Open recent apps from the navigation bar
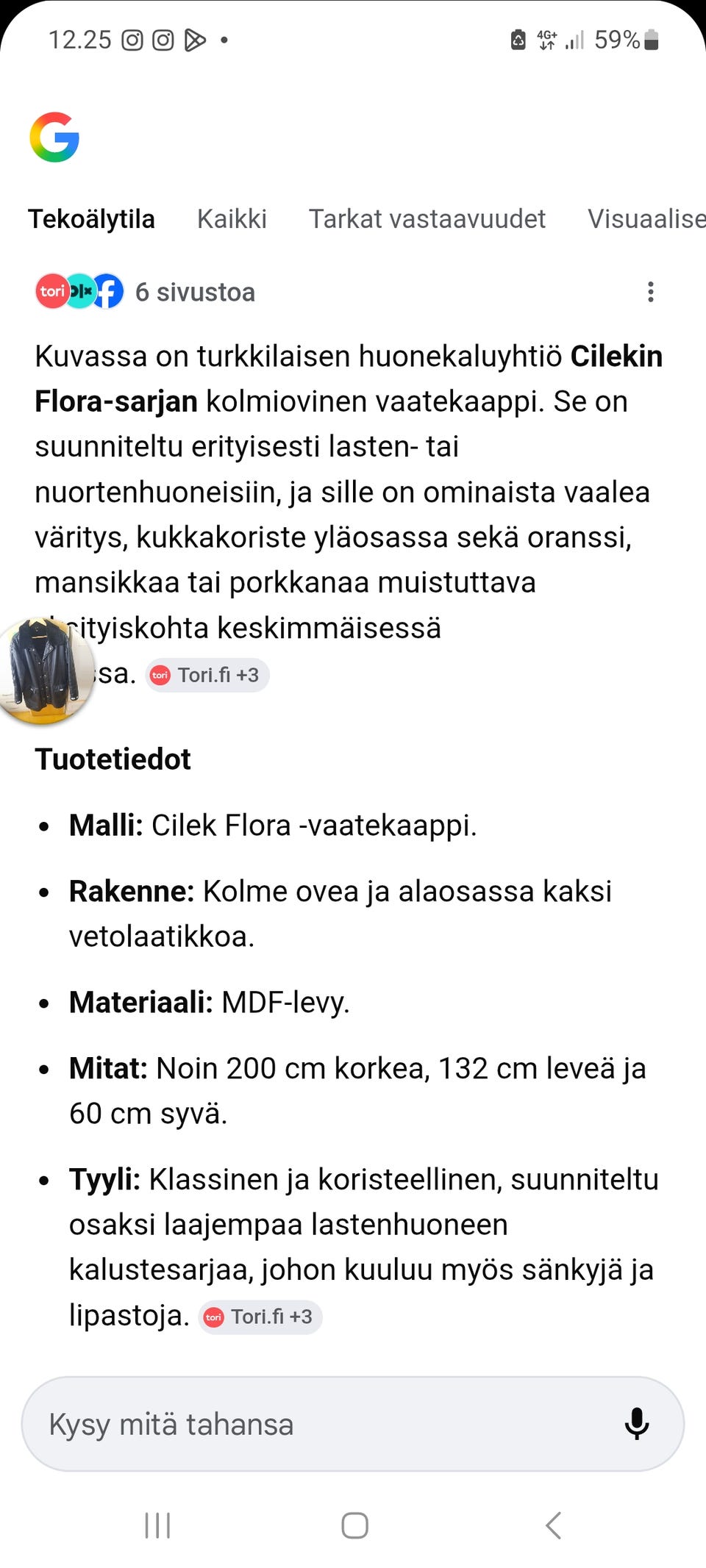 pos(157,1525)
